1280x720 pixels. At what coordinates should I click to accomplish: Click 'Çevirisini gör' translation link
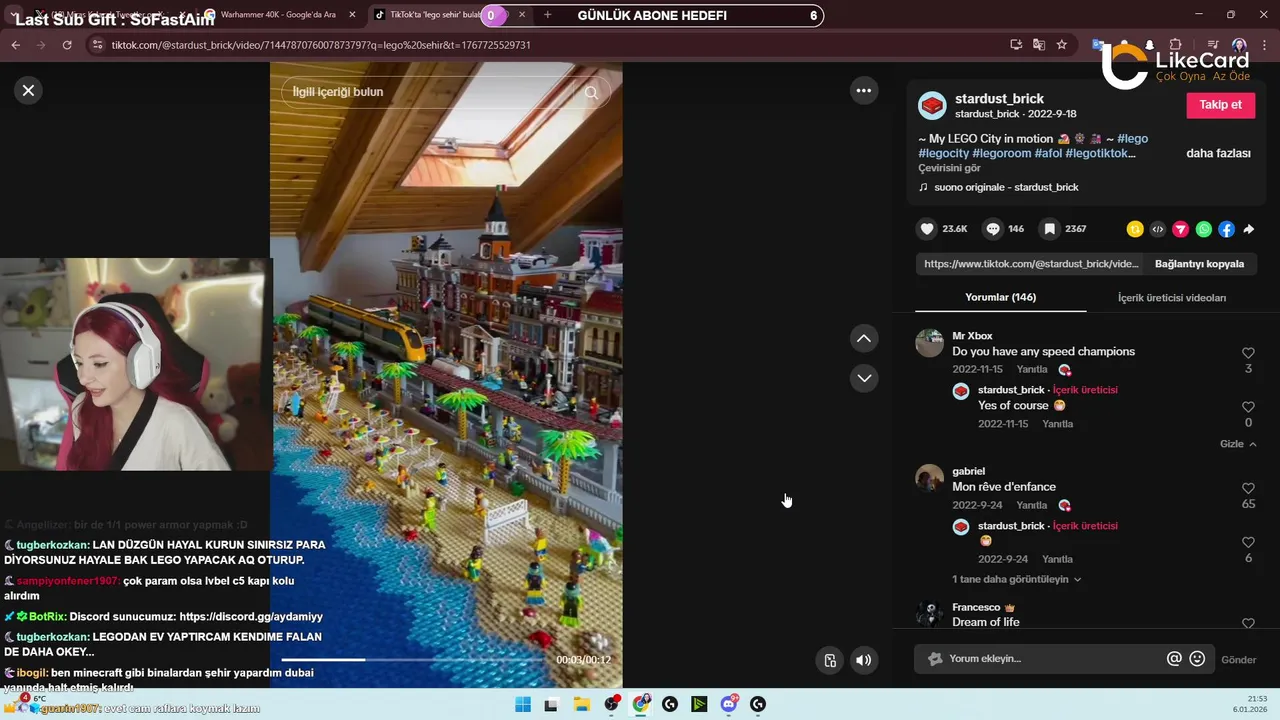coord(949,168)
